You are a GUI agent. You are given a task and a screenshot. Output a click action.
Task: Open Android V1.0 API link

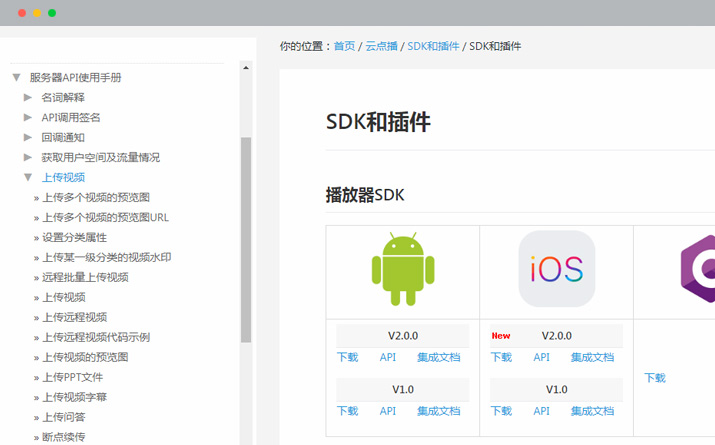pyautogui.click(x=388, y=411)
